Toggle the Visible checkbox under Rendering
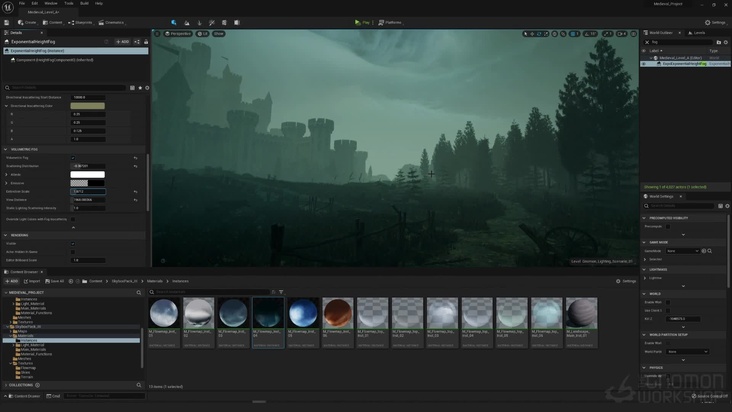This screenshot has width=732, height=412. click(73, 243)
